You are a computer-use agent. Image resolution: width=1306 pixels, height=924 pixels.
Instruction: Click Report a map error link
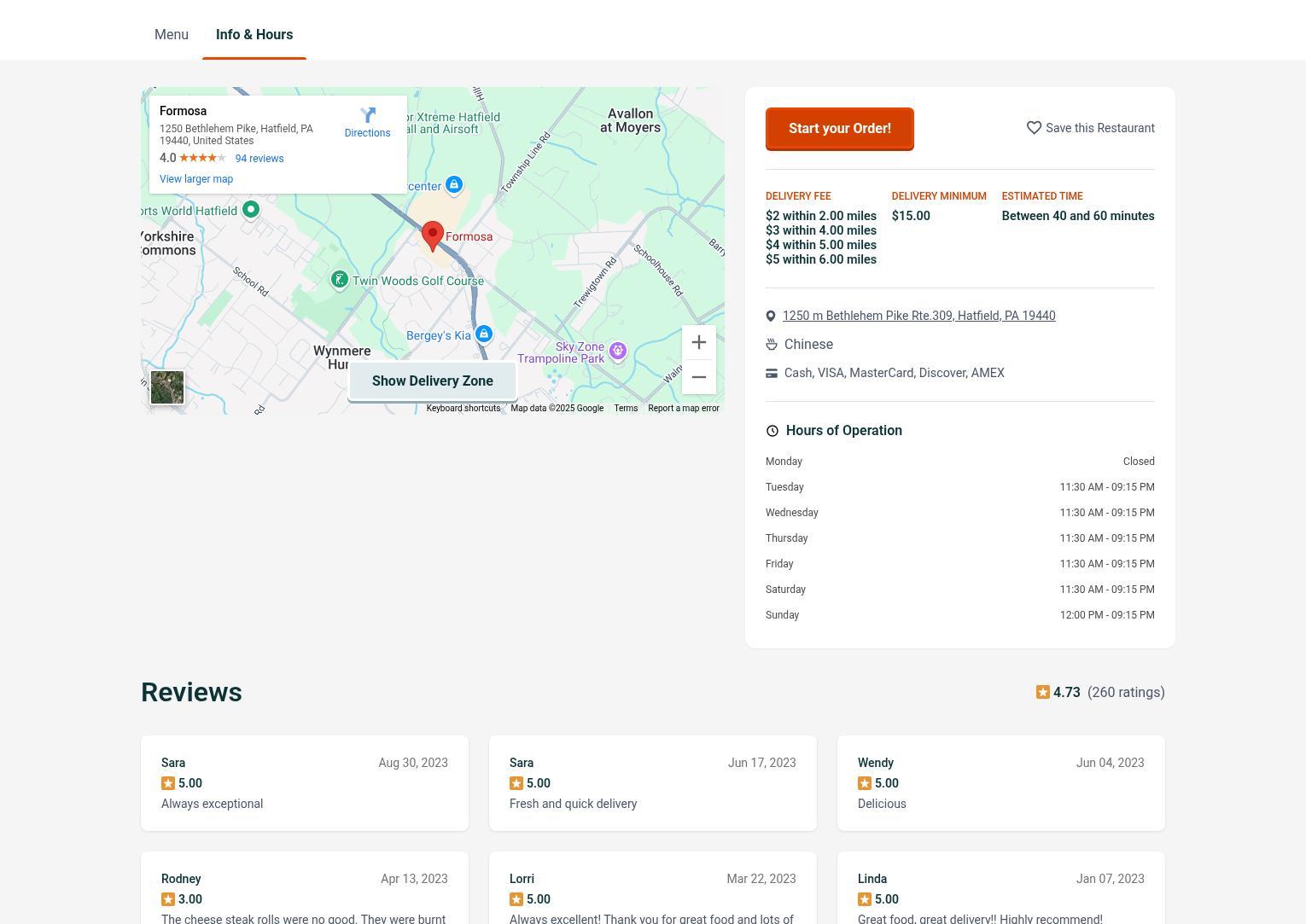(x=683, y=409)
